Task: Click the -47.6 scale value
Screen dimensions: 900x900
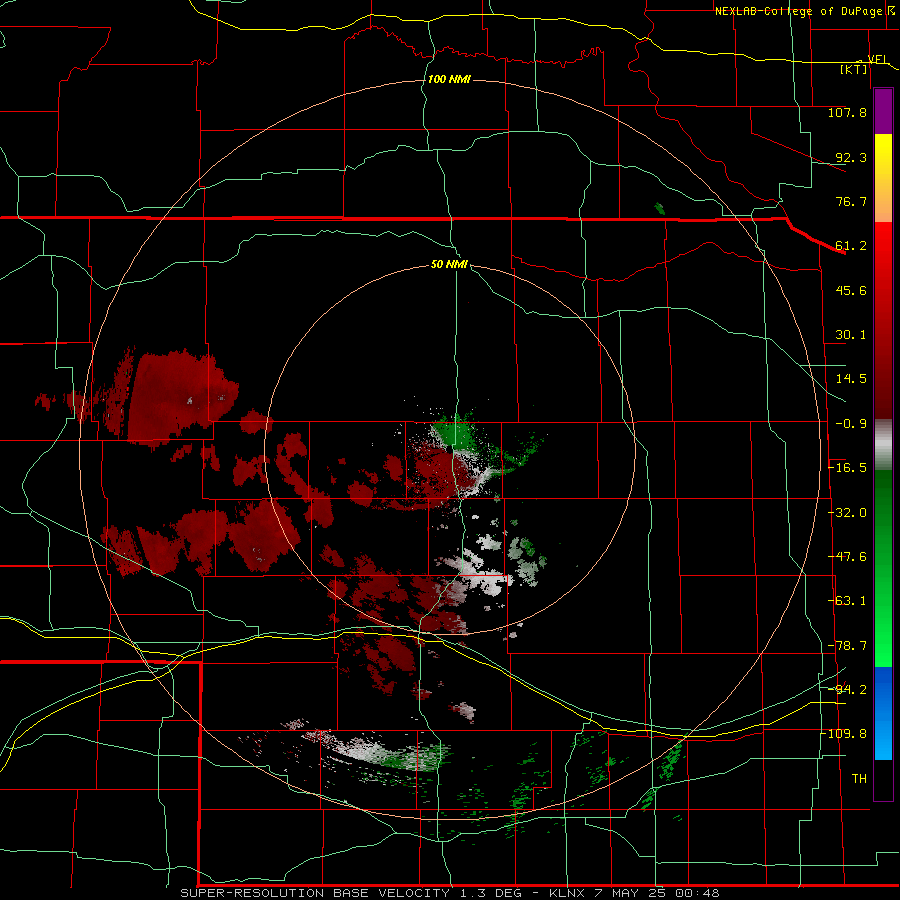Action: 847,557
